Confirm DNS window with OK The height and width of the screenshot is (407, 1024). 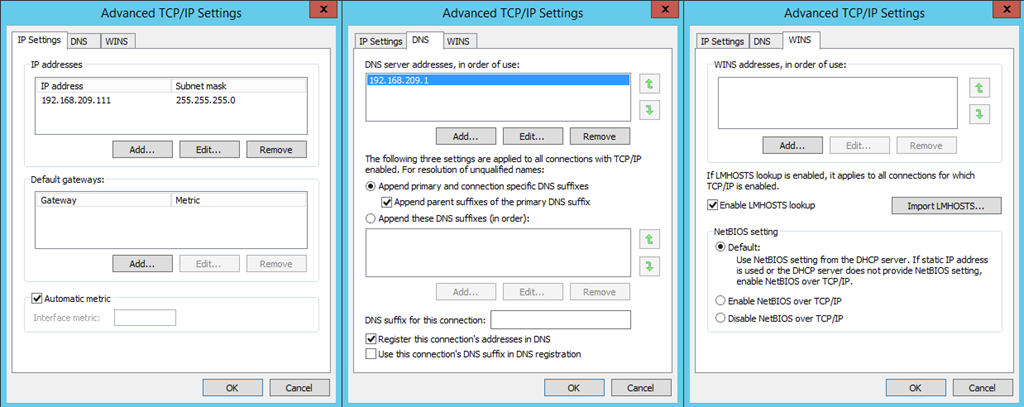pyautogui.click(x=573, y=387)
